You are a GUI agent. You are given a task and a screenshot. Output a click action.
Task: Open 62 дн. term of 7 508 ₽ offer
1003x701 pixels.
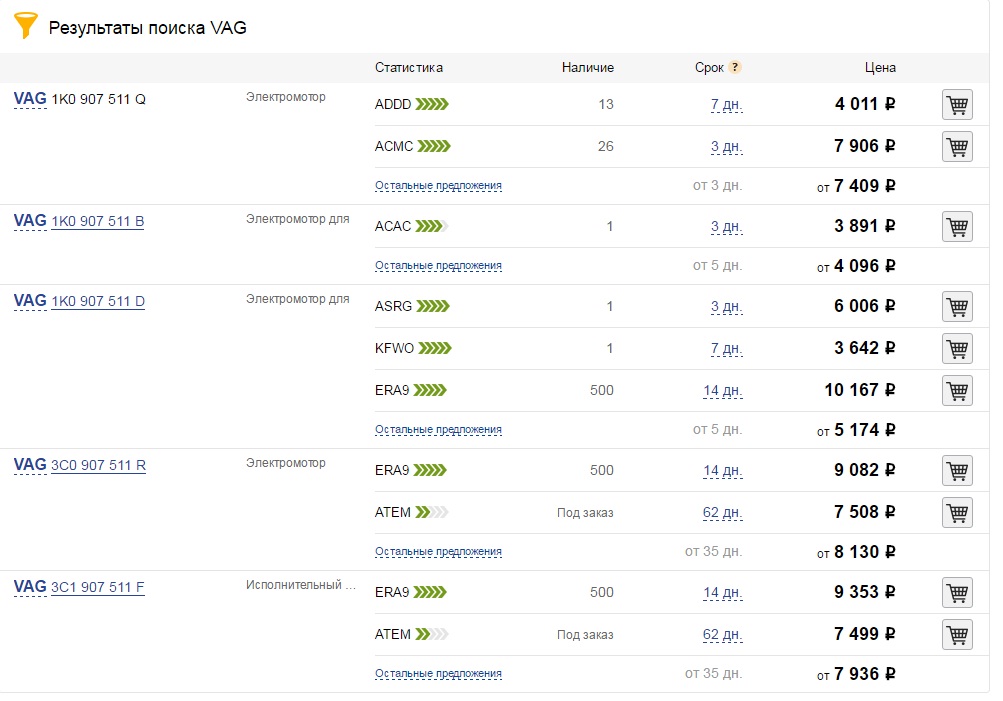(x=723, y=513)
